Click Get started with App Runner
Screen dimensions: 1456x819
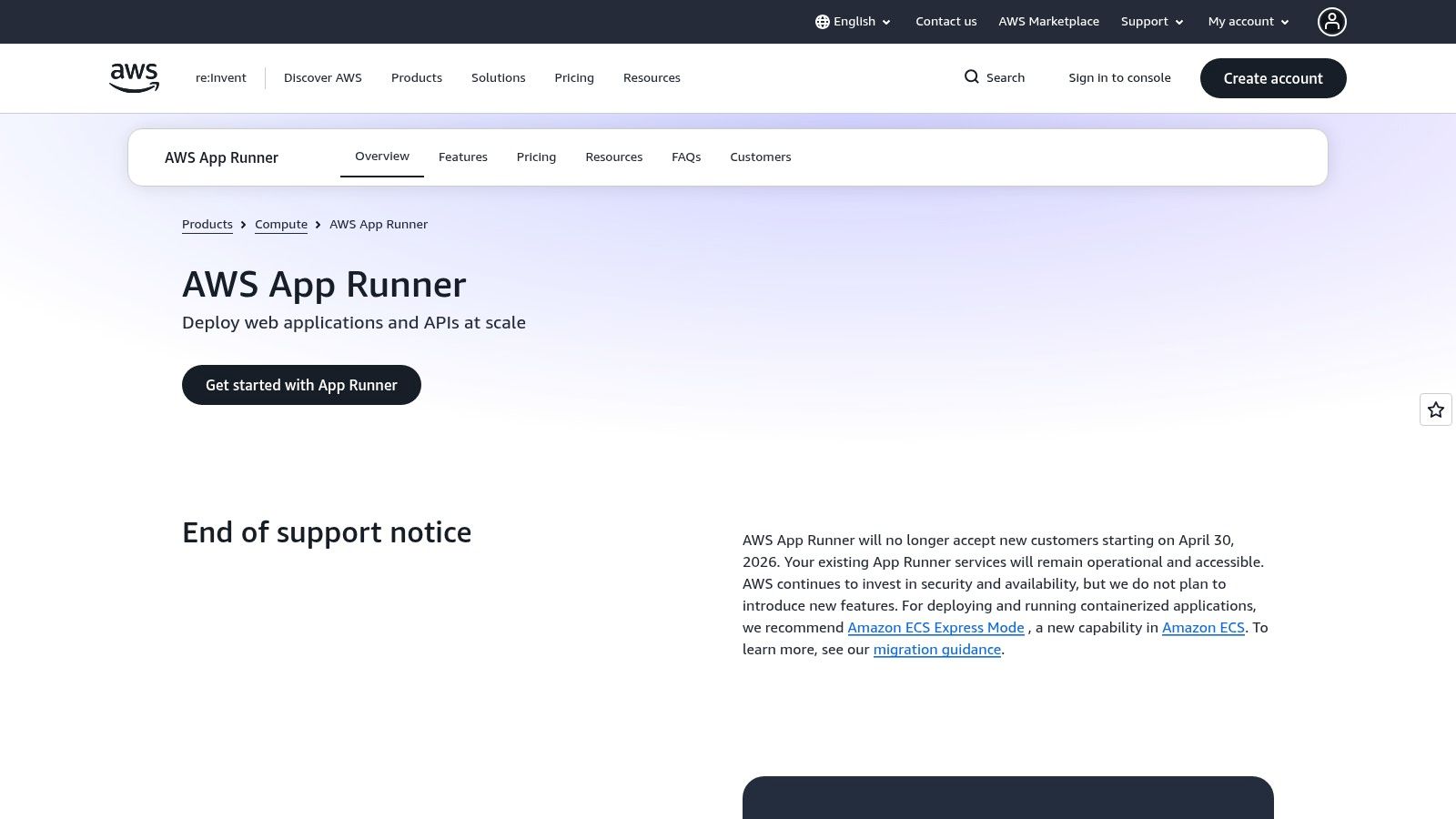pos(301,385)
